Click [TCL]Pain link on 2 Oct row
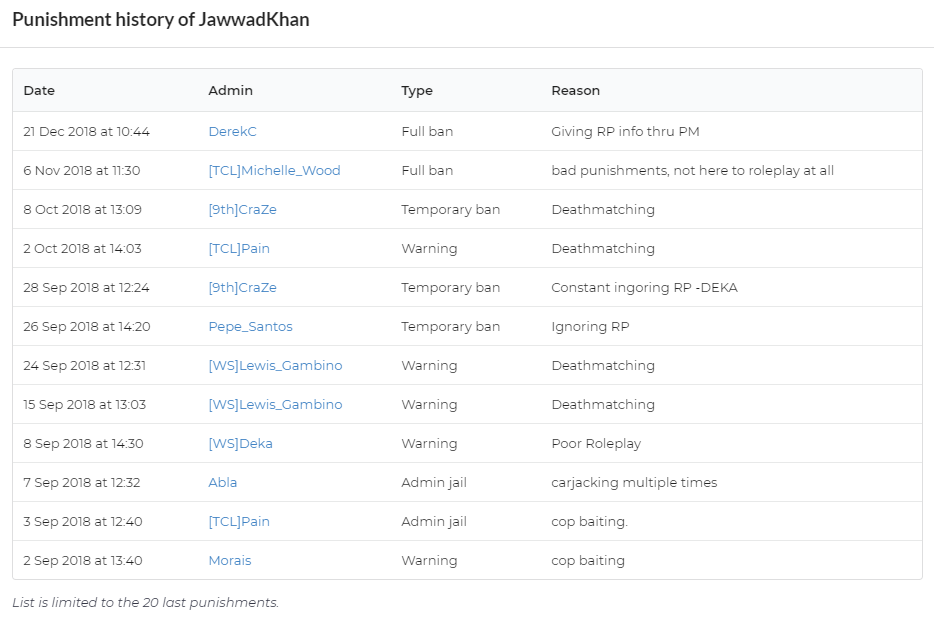This screenshot has height=621, width=934. 239,248
